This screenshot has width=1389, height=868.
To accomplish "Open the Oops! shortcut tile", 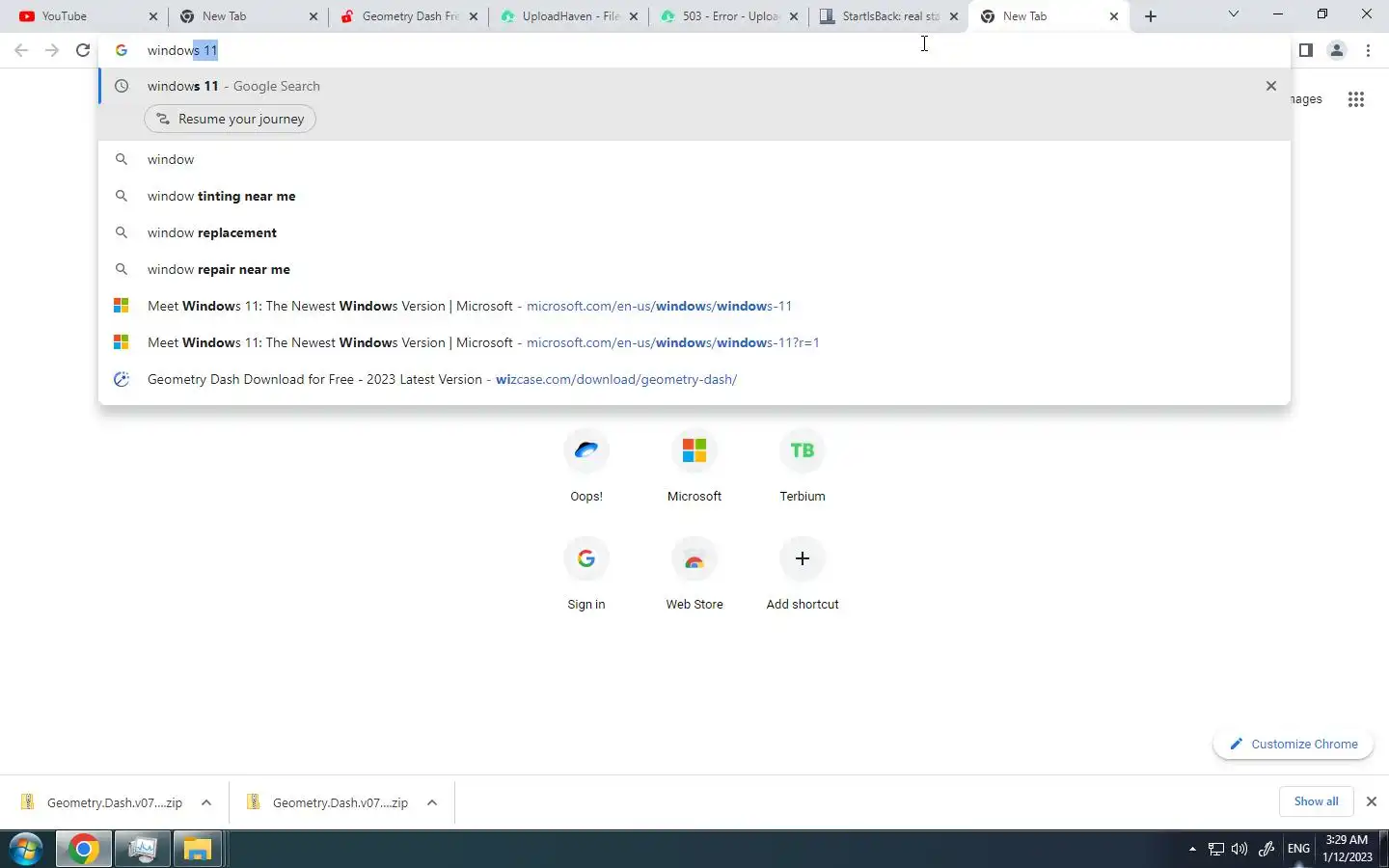I will [x=586, y=467].
